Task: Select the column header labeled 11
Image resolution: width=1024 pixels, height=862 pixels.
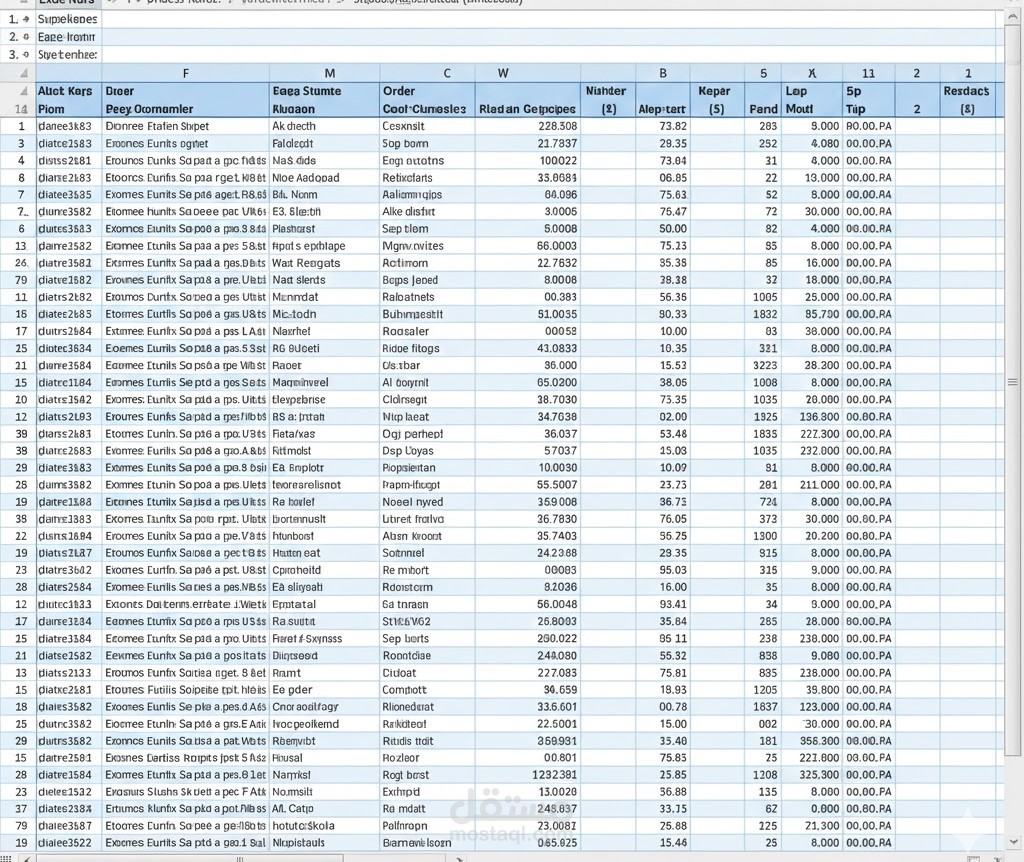Action: pyautogui.click(x=869, y=73)
